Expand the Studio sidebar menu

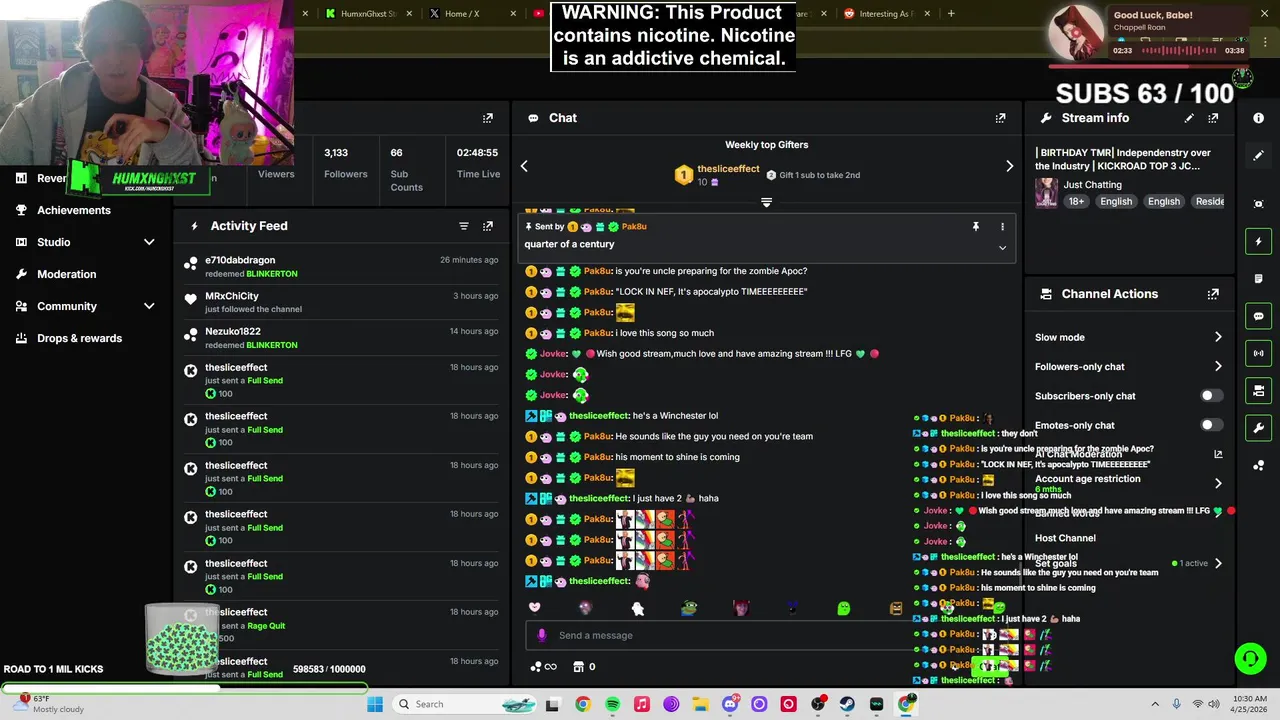click(149, 242)
